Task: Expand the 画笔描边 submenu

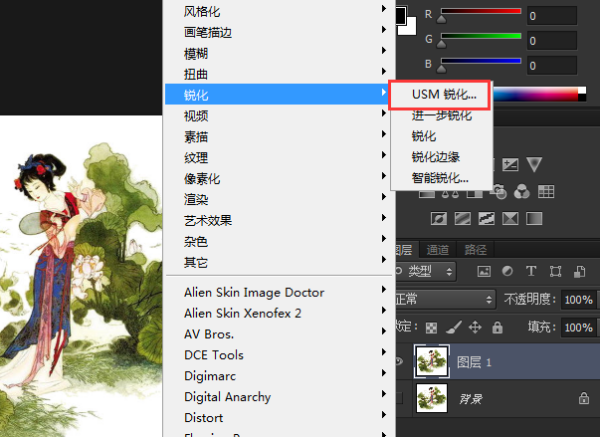Action: (280, 32)
